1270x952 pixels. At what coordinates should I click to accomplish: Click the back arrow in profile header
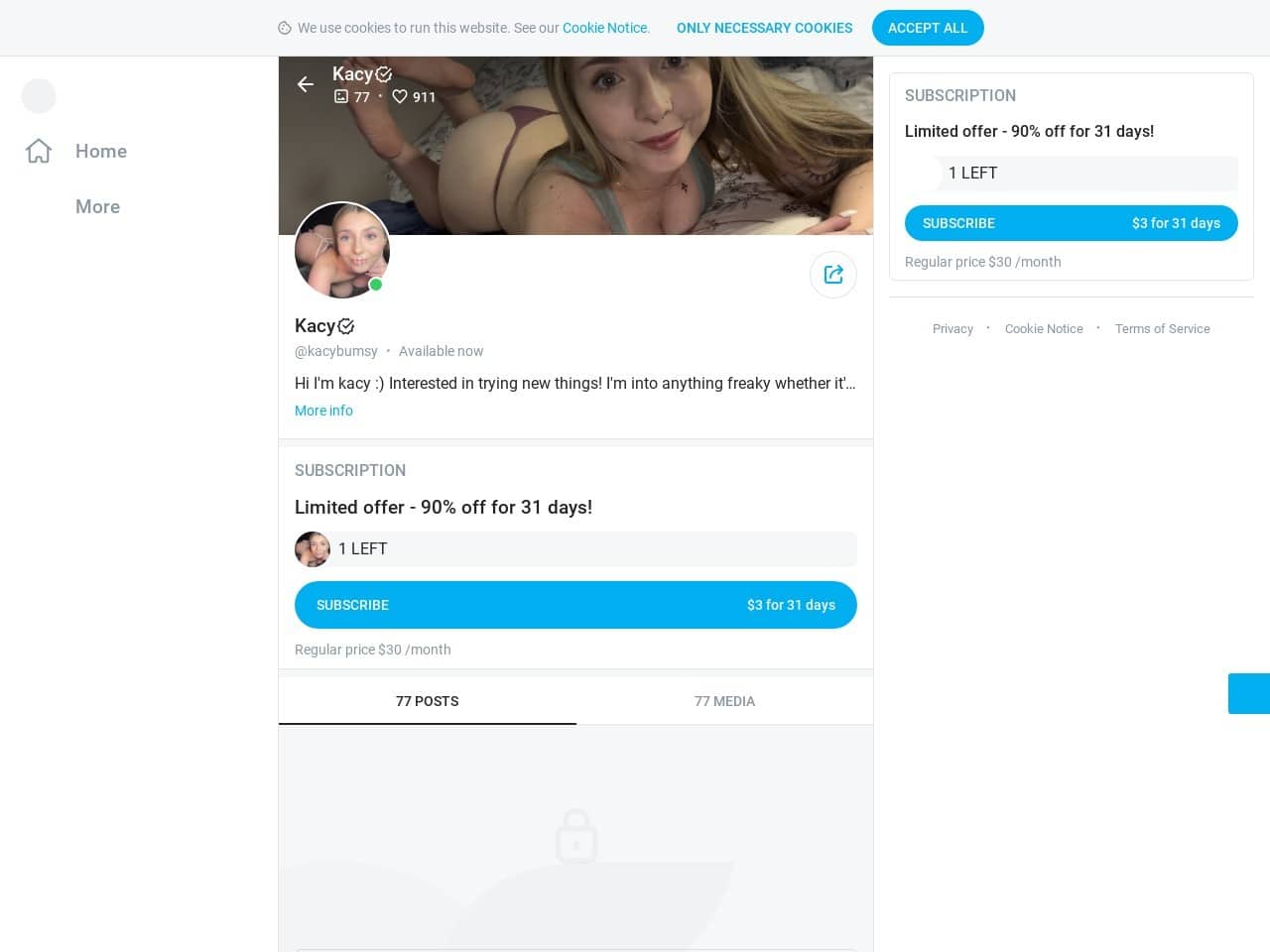tap(306, 84)
